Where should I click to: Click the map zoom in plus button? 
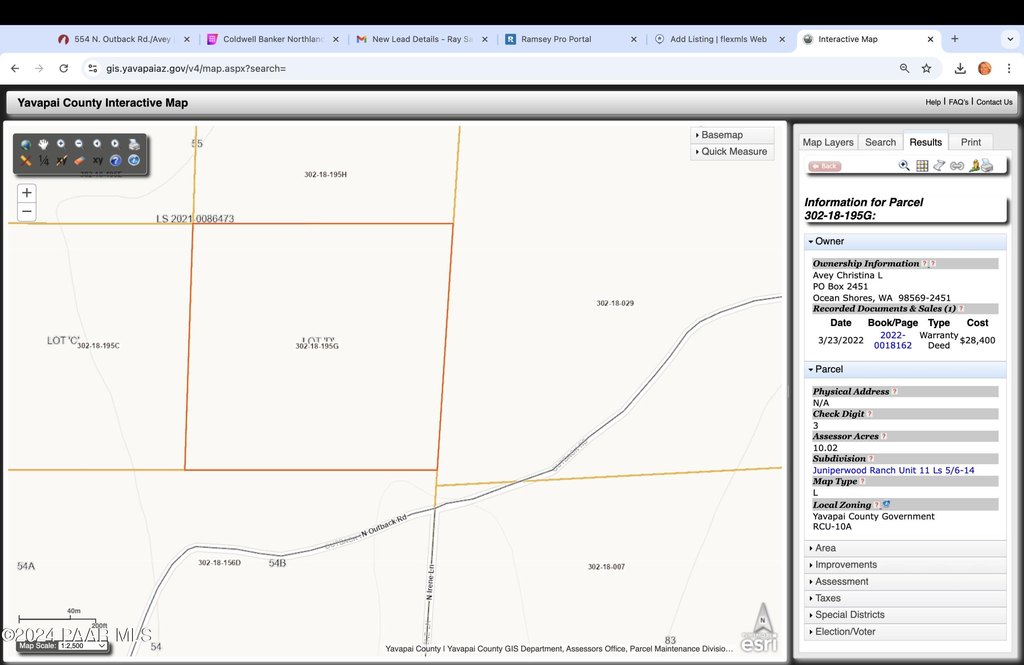point(27,193)
